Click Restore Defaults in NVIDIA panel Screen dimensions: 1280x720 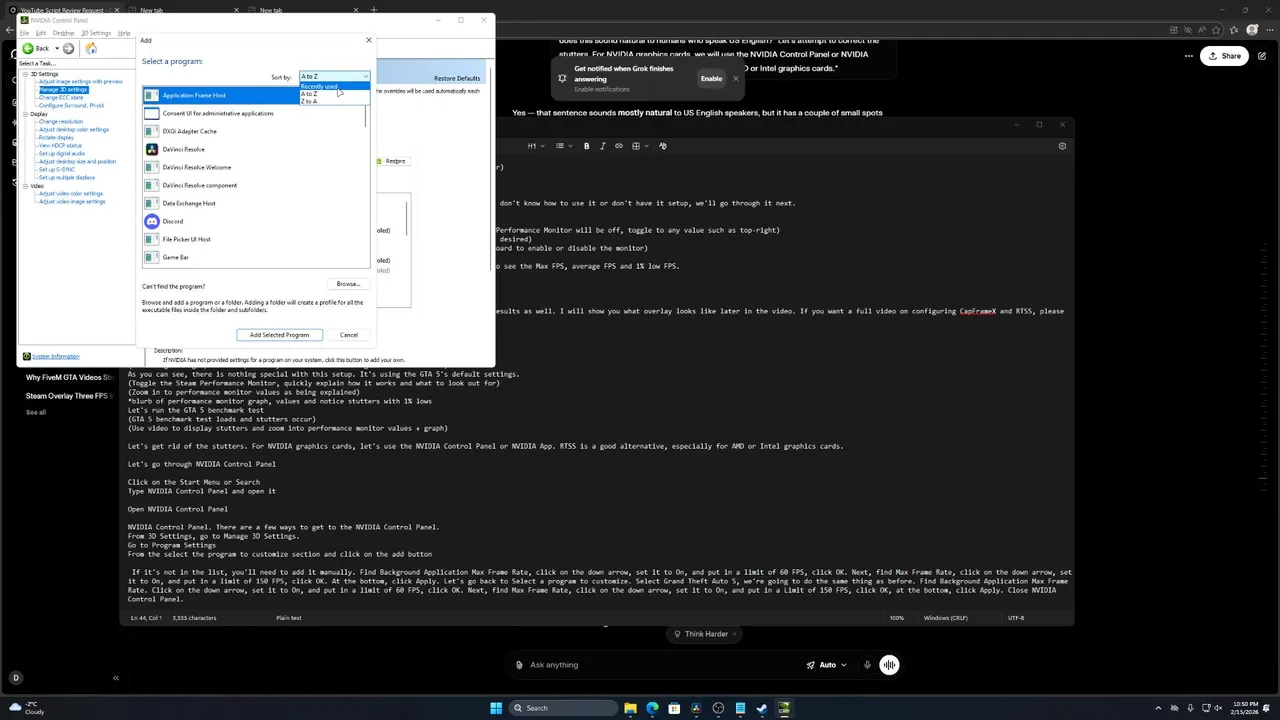[457, 78]
